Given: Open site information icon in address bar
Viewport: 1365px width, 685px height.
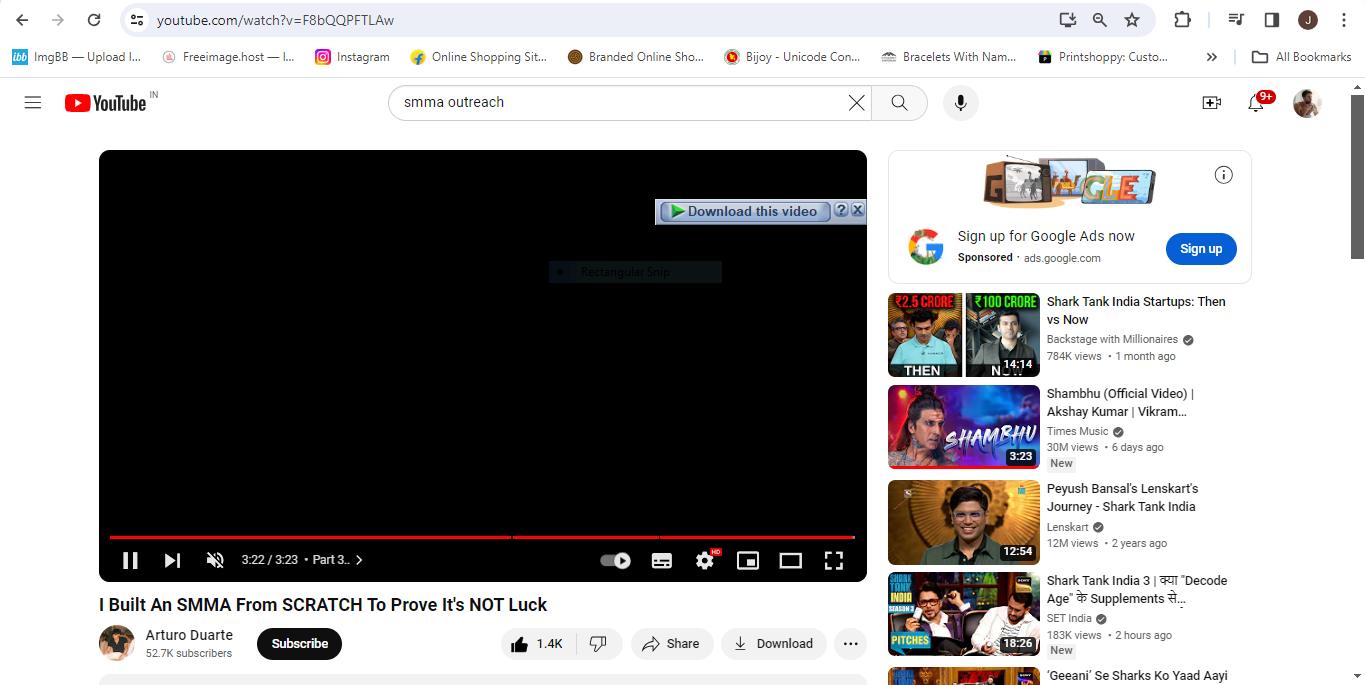Looking at the screenshot, I should [138, 20].
